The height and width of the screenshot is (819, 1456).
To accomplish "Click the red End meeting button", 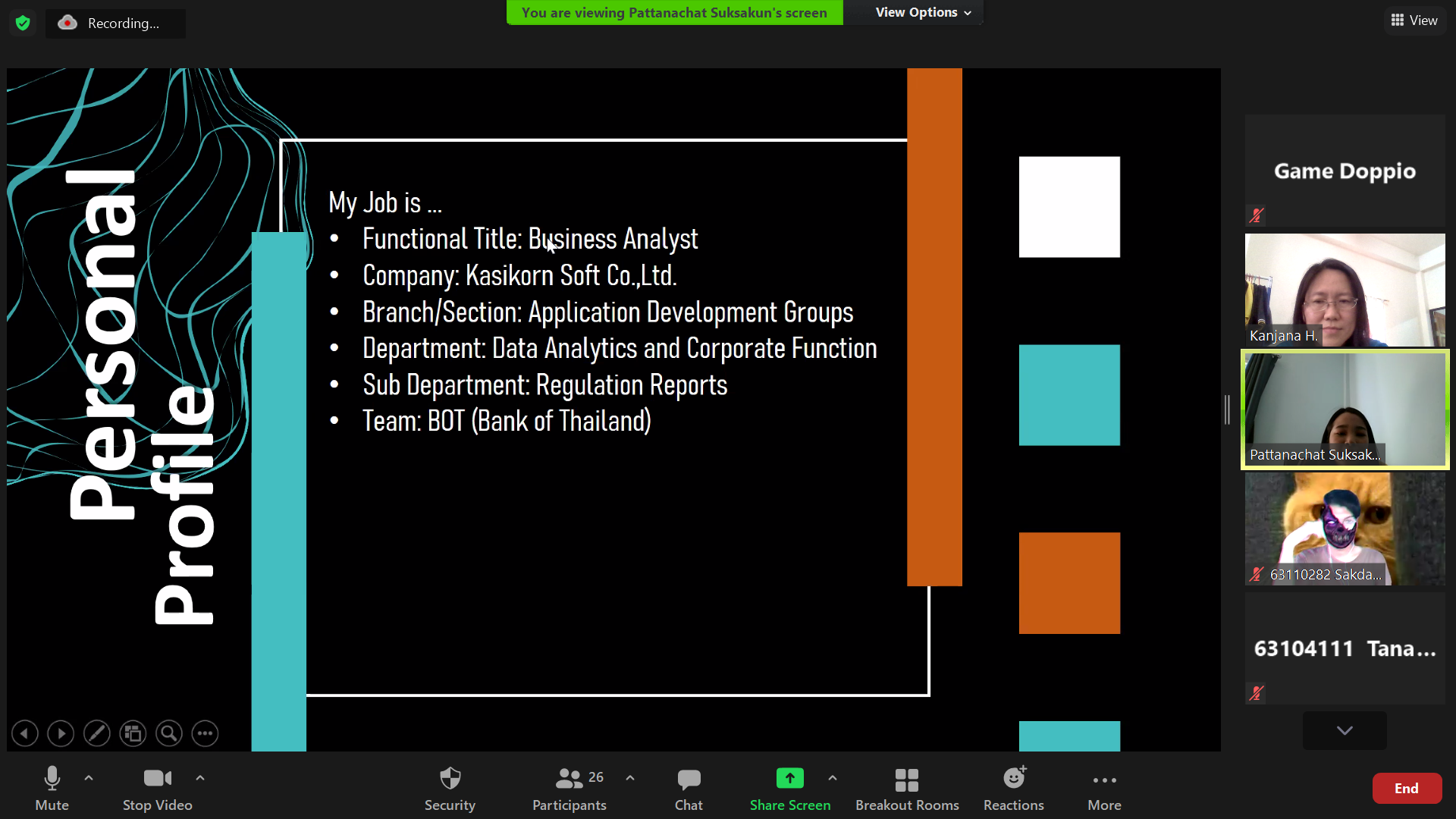I will tap(1407, 788).
